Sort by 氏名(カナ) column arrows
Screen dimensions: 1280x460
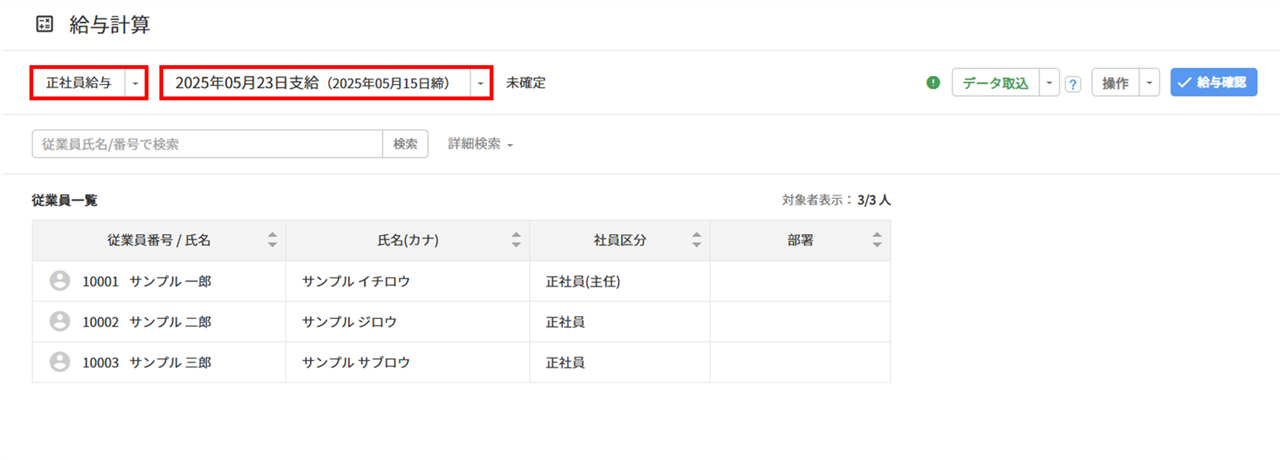[516, 240]
